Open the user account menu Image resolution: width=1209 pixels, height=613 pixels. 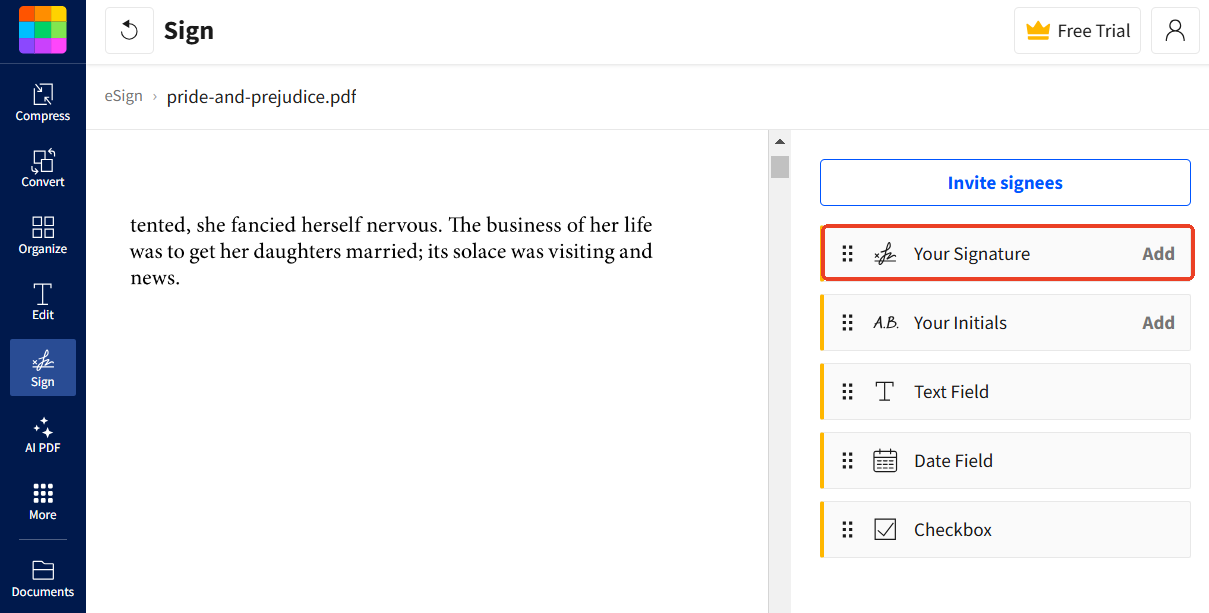1175,30
